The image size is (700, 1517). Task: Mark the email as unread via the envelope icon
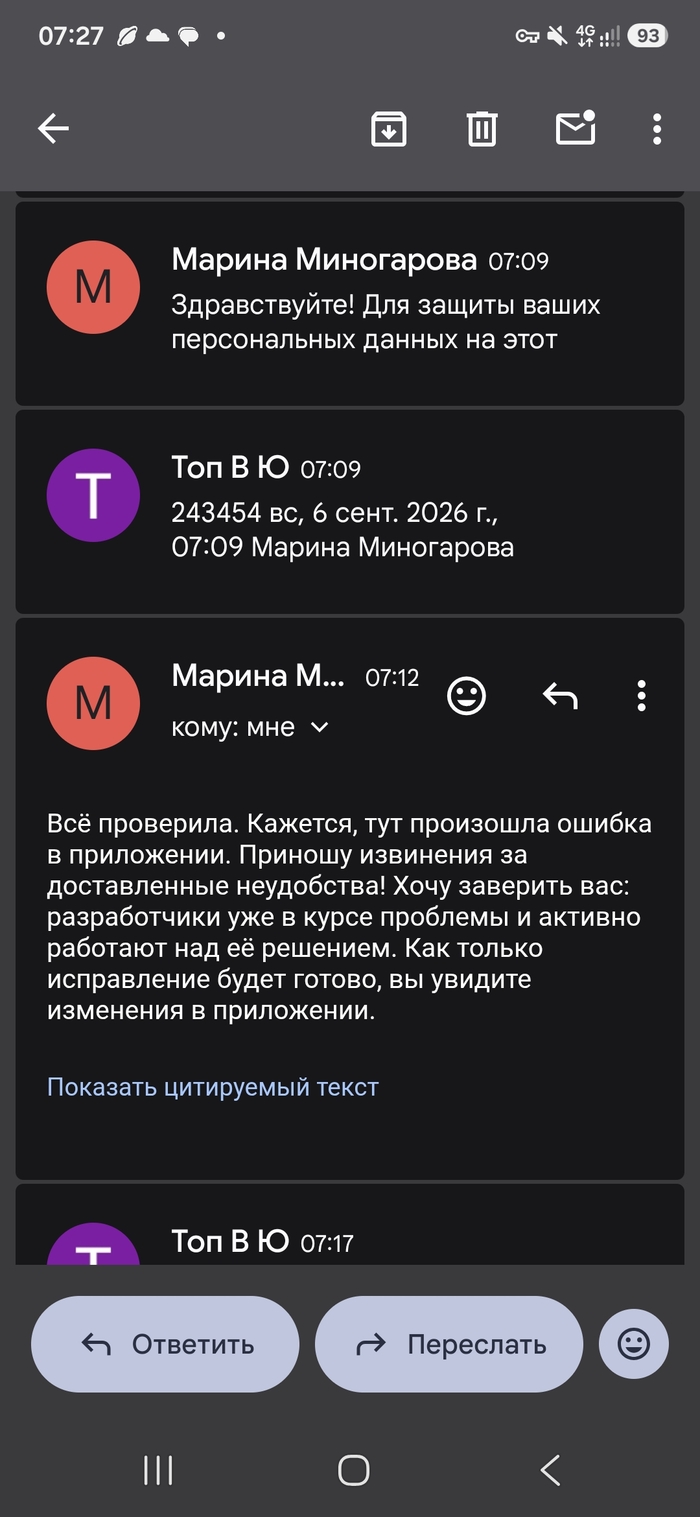(576, 127)
